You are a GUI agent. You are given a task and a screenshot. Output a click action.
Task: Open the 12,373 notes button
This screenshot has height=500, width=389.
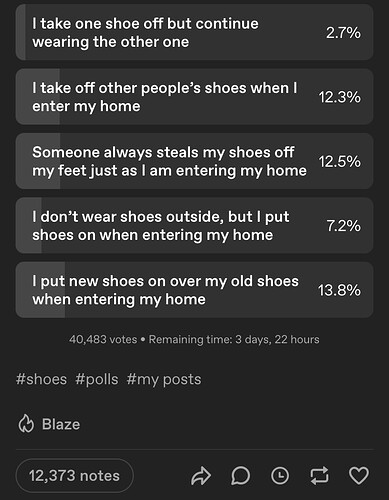click(x=74, y=476)
